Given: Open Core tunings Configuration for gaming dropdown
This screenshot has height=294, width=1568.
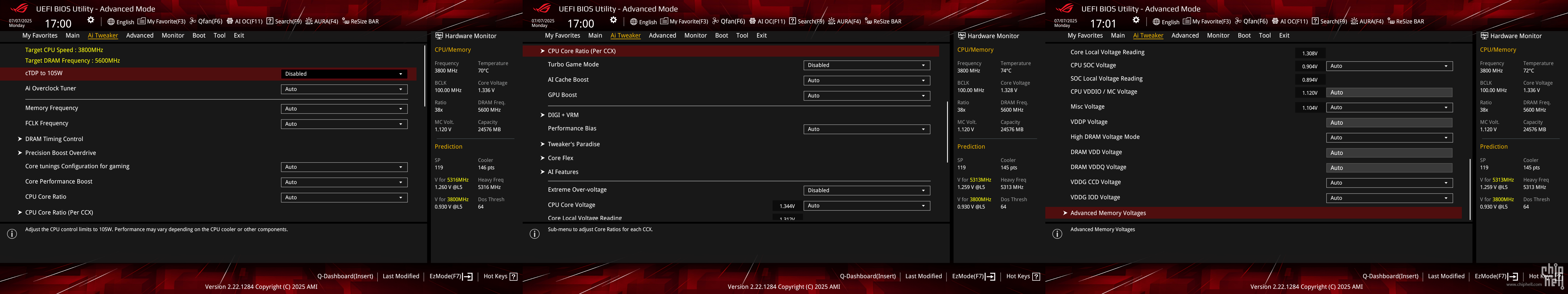Looking at the screenshot, I should tap(344, 167).
